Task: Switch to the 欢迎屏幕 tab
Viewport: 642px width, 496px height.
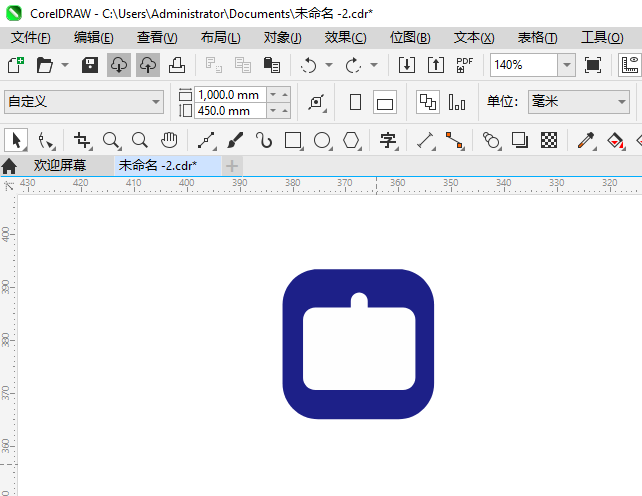Action: point(60,165)
